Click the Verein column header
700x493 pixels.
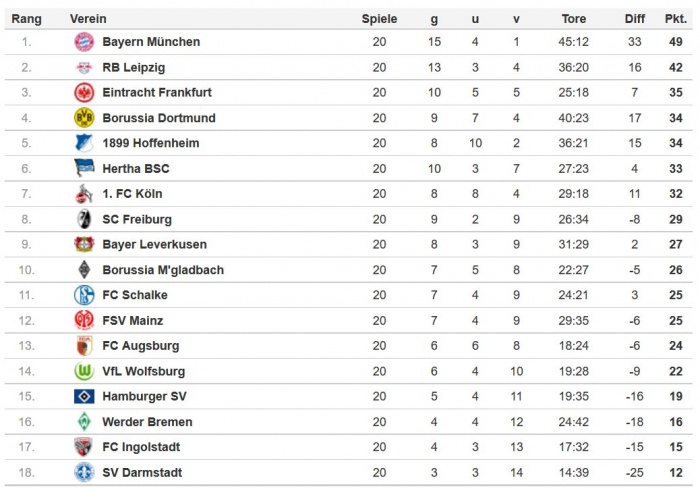click(x=88, y=19)
